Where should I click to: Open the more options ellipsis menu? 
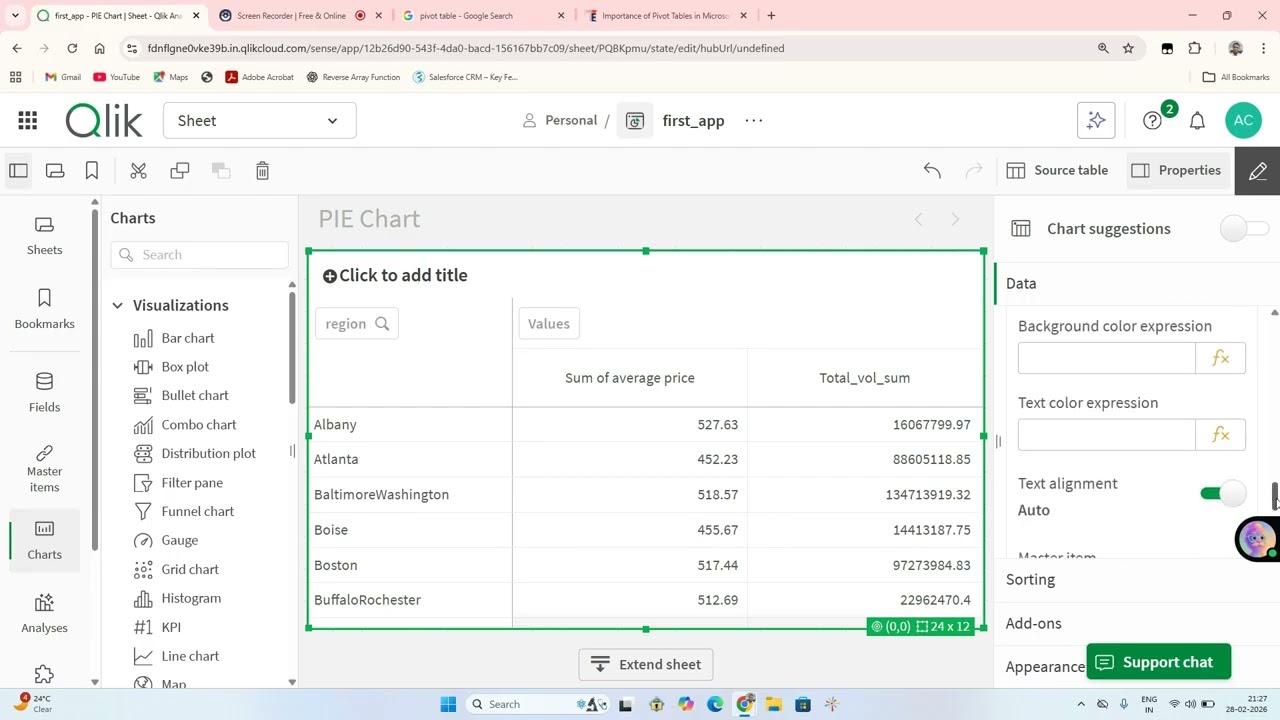754,121
